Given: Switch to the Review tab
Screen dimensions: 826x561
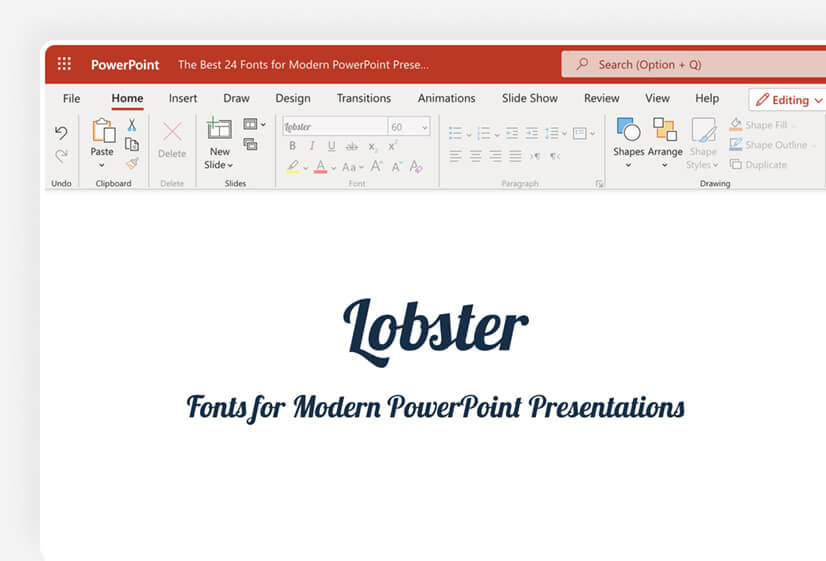Looking at the screenshot, I should pyautogui.click(x=602, y=98).
